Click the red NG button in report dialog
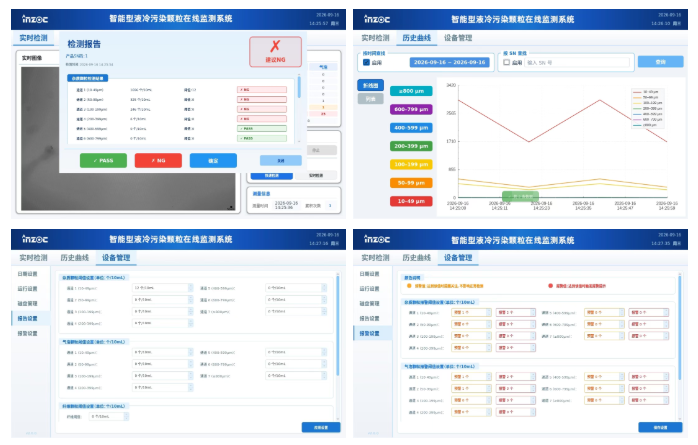Viewport: 698px width, 445px height. [x=158, y=161]
